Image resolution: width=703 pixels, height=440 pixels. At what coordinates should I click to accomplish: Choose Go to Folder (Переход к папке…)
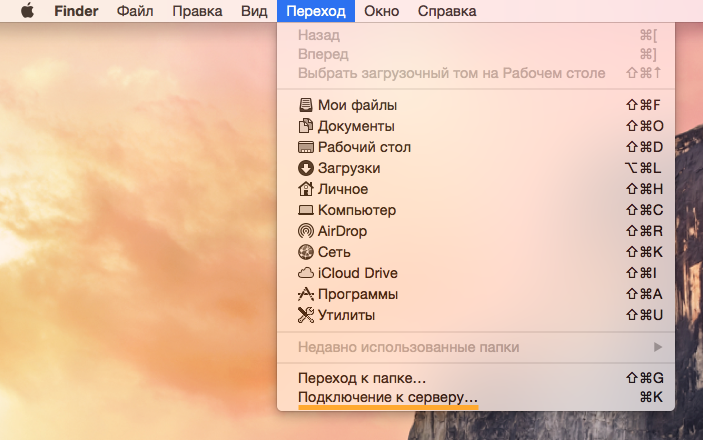tap(362, 378)
